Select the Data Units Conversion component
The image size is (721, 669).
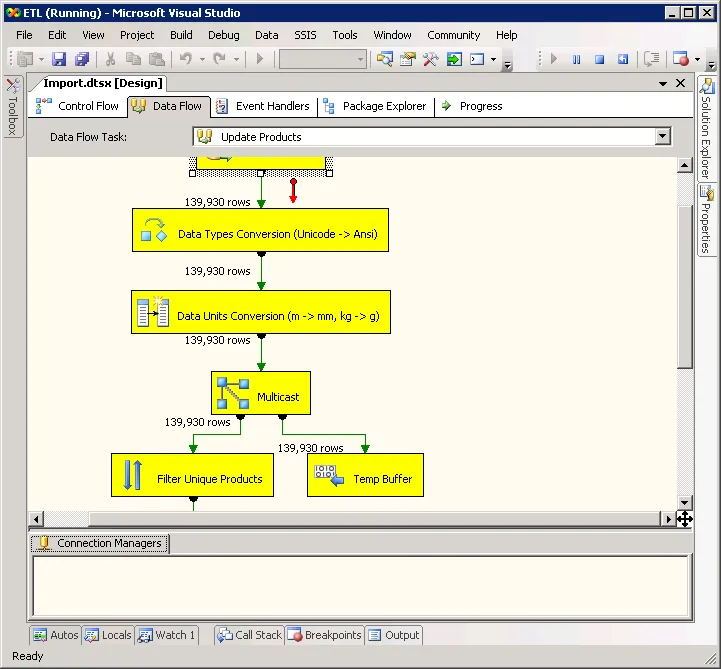point(260,313)
